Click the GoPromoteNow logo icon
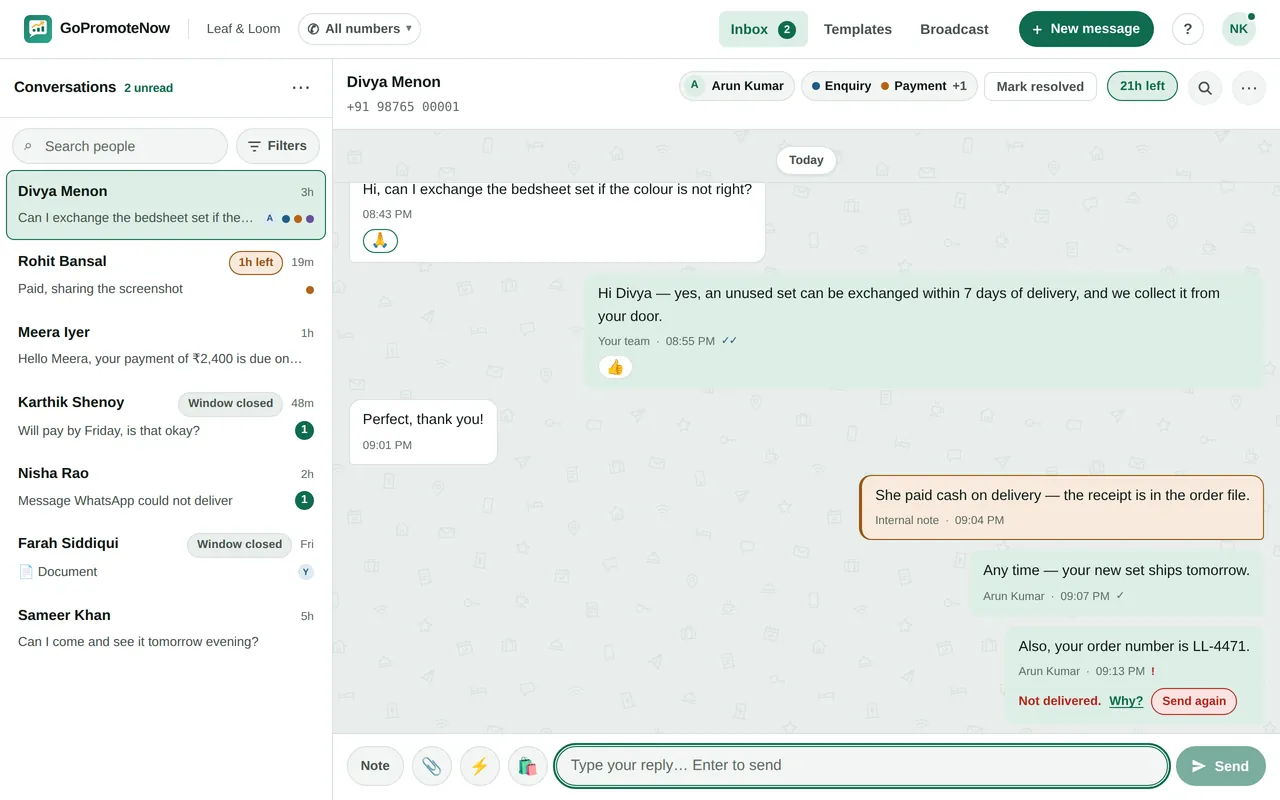Viewport: 1280px width, 800px height. (38, 29)
